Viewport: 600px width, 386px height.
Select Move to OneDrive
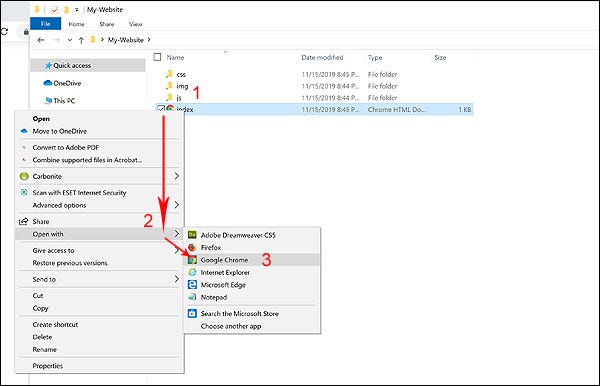pos(99,131)
